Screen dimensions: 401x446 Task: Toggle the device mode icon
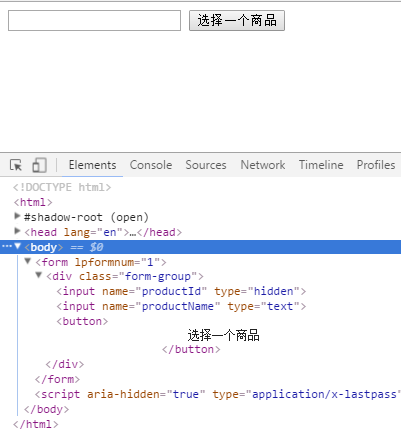(x=39, y=165)
